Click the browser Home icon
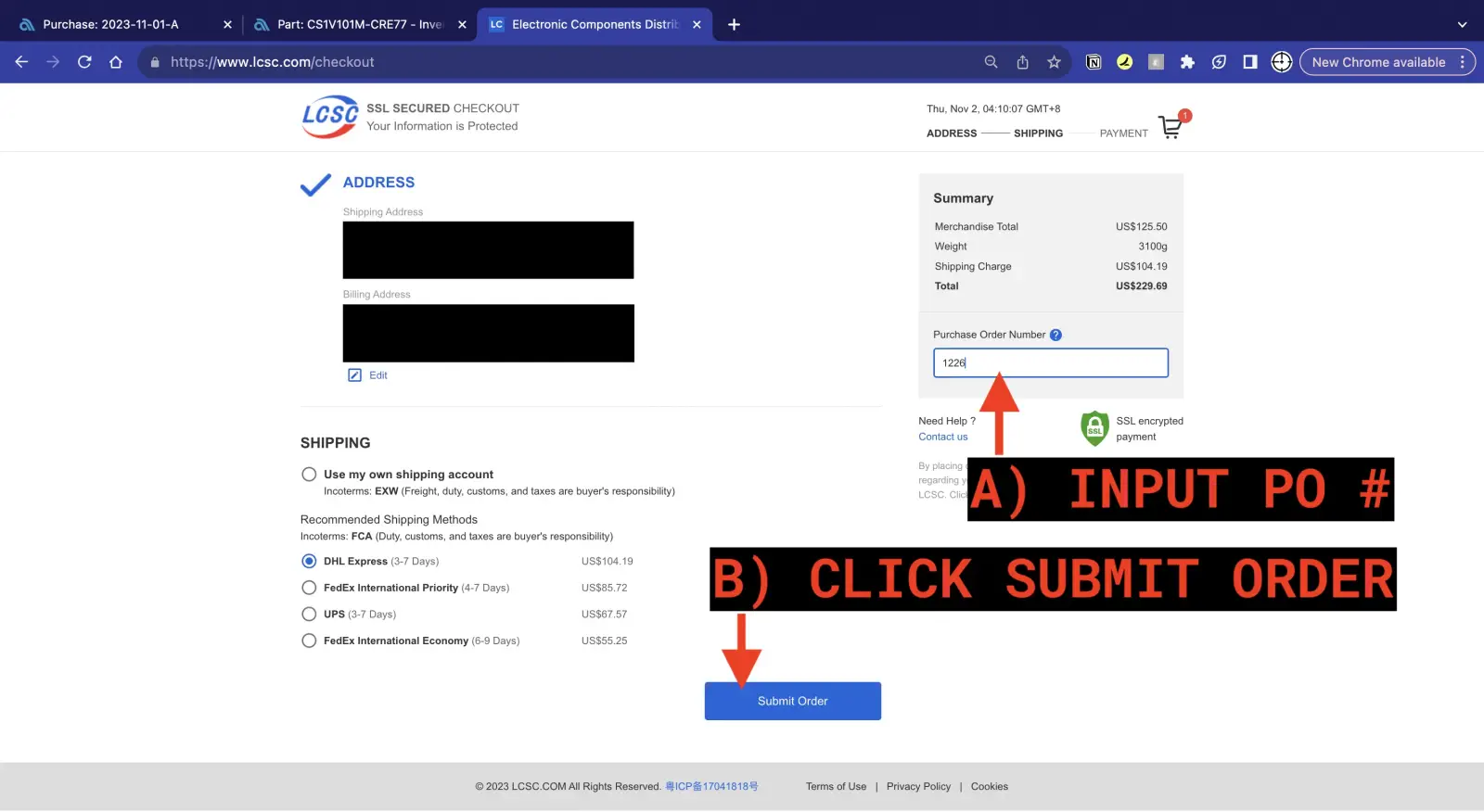 116,62
